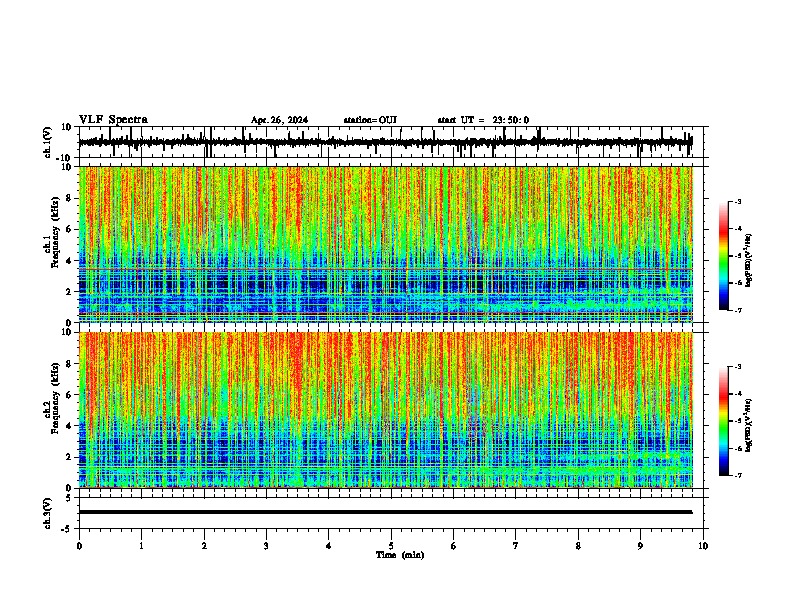792x612 pixels.
Task: Click the "-7" tick of ch.1 colorbar
Action: click(x=737, y=311)
